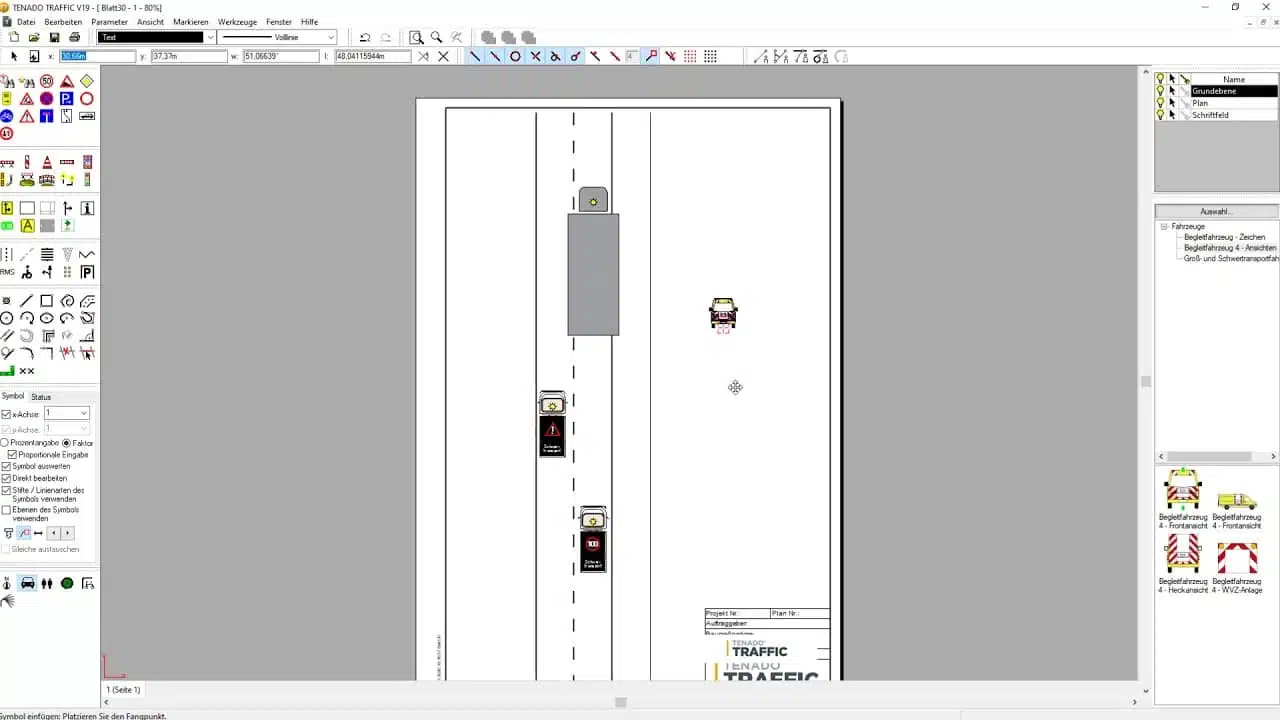Click the next symbol arrow button
This screenshot has height=720, width=1280.
click(x=67, y=533)
